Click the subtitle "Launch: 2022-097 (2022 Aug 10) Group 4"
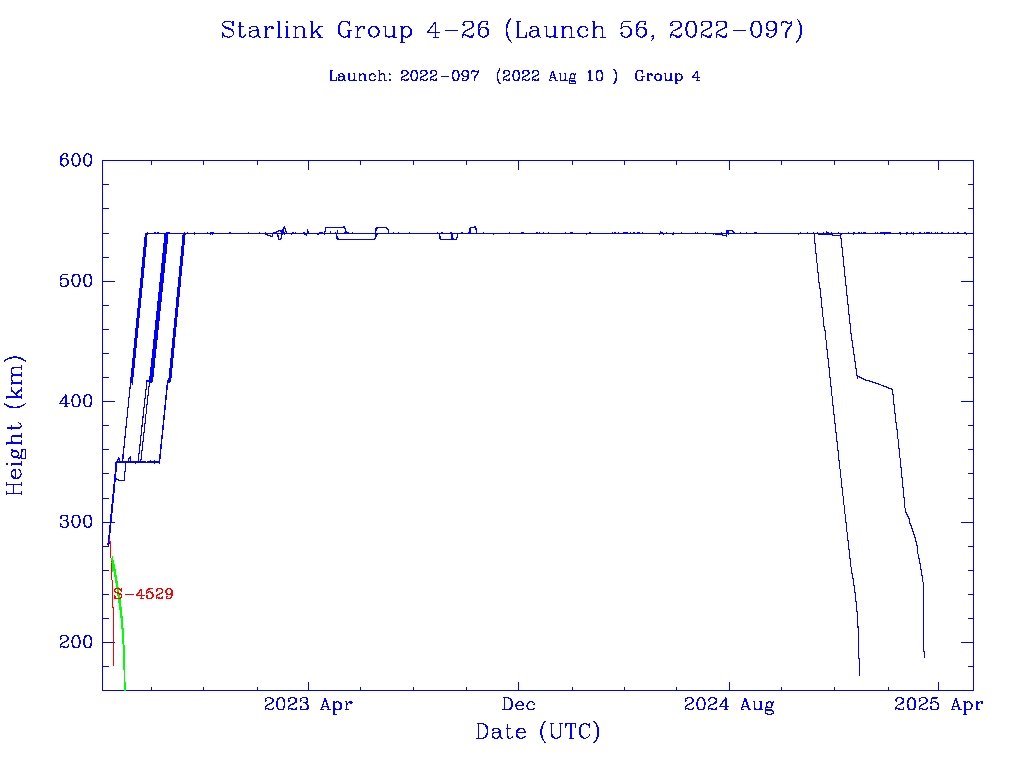Screen dimensions: 1024x768 515,76
